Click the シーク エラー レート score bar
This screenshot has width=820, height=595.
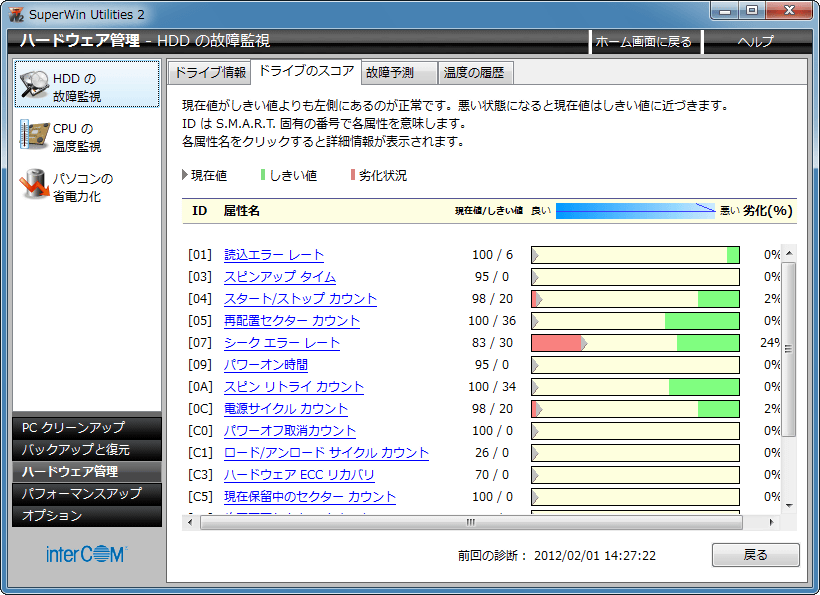635,343
